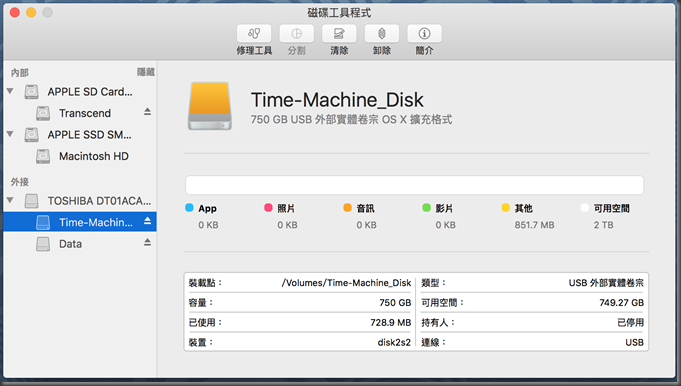Click the 851.7 MB Other size

coord(534,225)
